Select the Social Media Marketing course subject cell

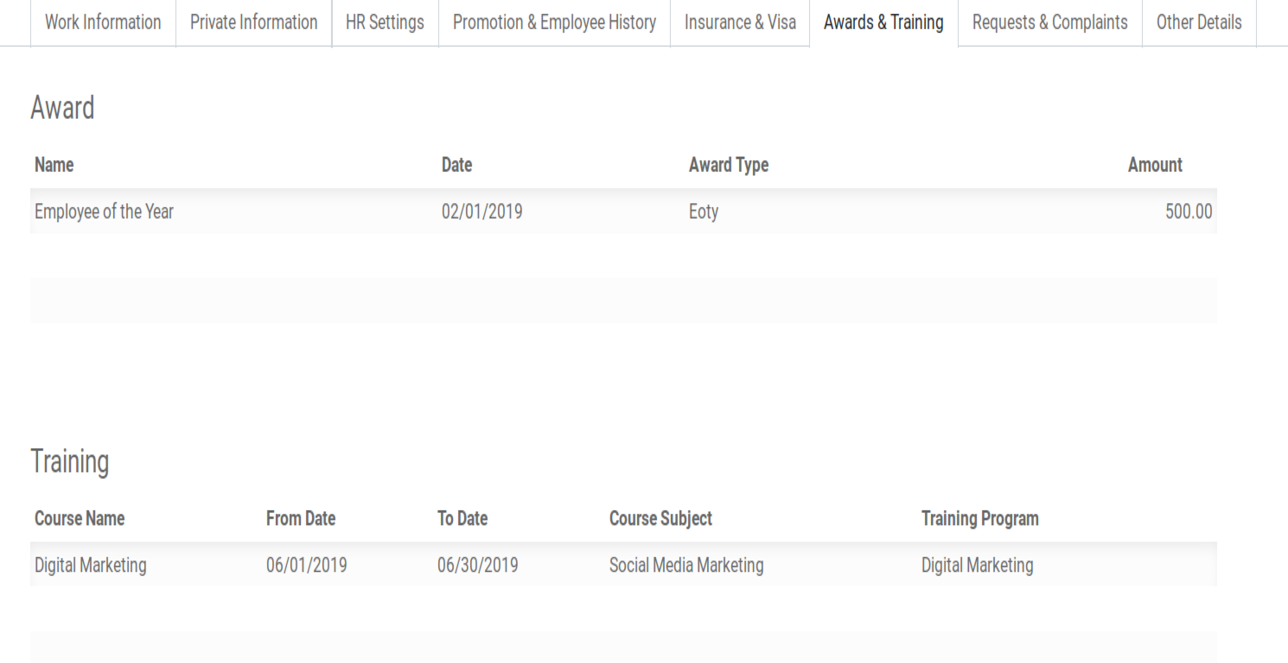pyautogui.click(x=686, y=565)
